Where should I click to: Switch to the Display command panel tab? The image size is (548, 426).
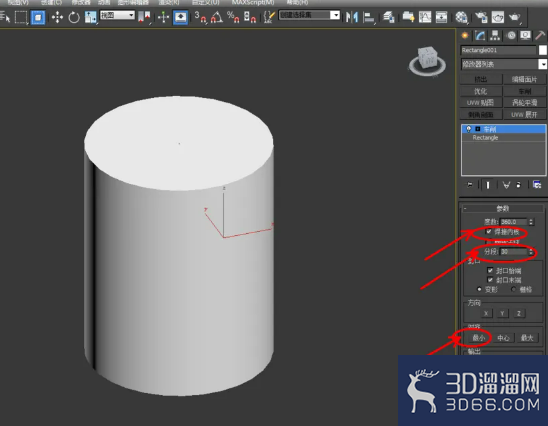click(525, 35)
